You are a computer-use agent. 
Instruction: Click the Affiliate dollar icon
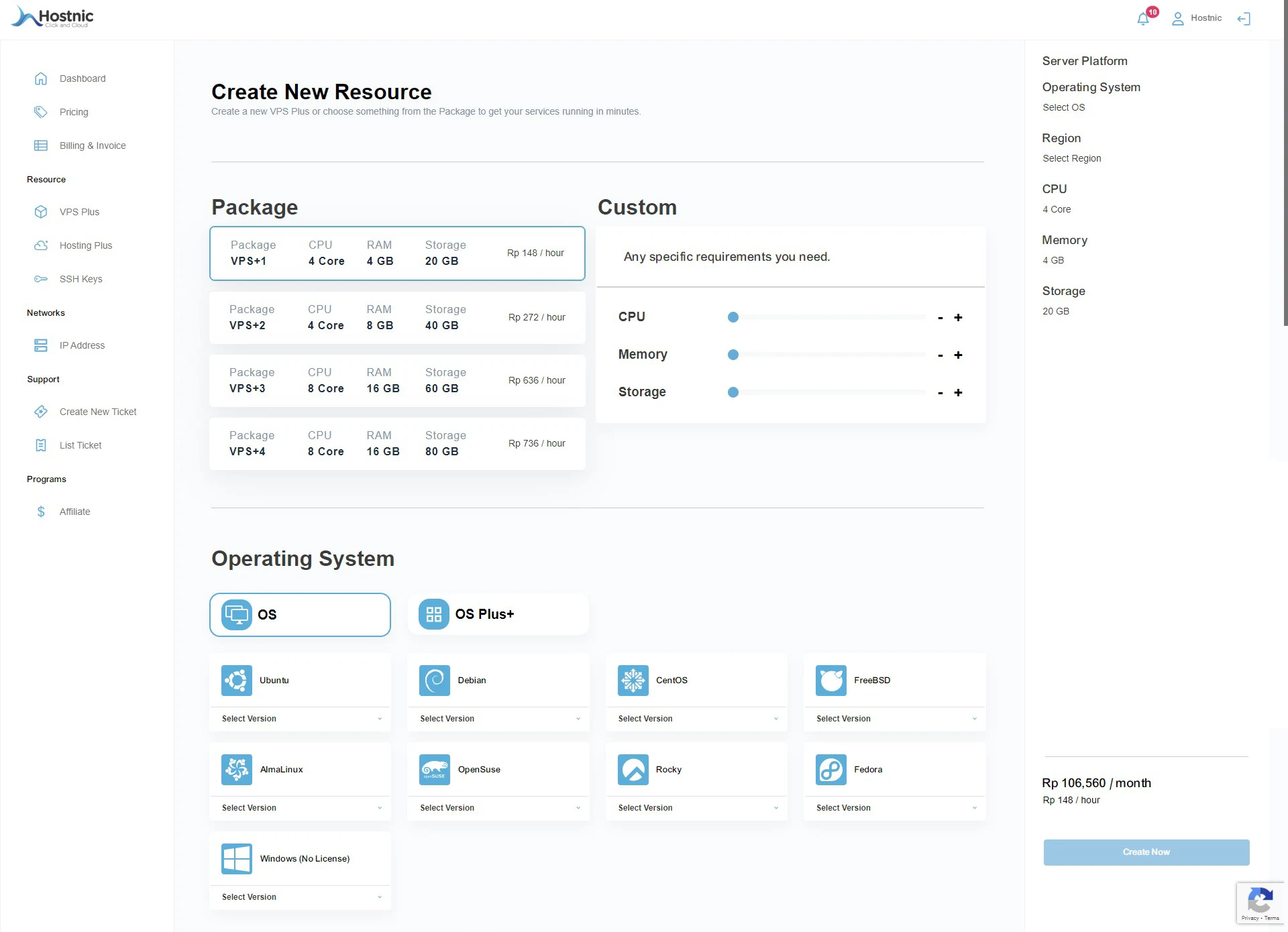(41, 512)
